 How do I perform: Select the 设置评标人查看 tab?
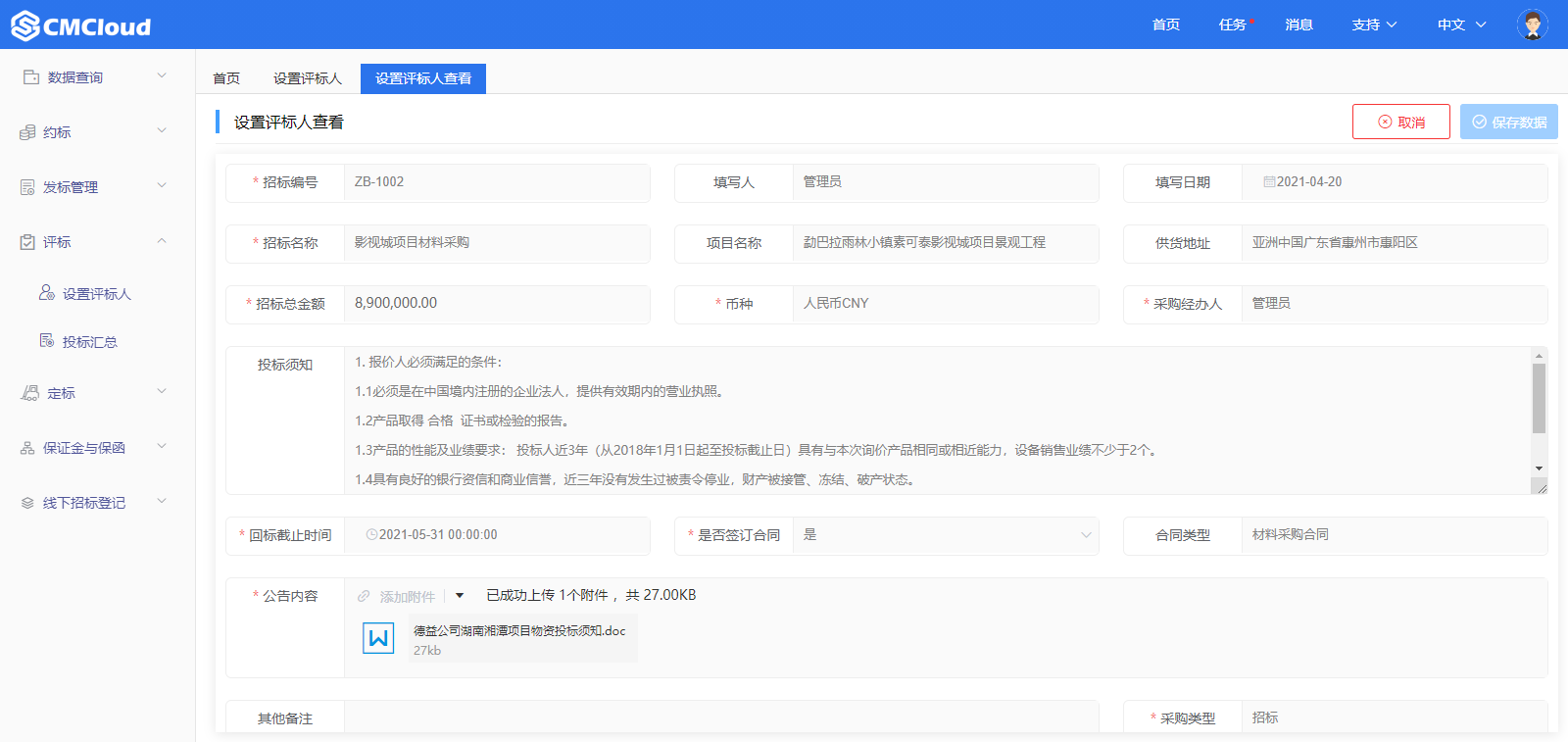point(423,78)
